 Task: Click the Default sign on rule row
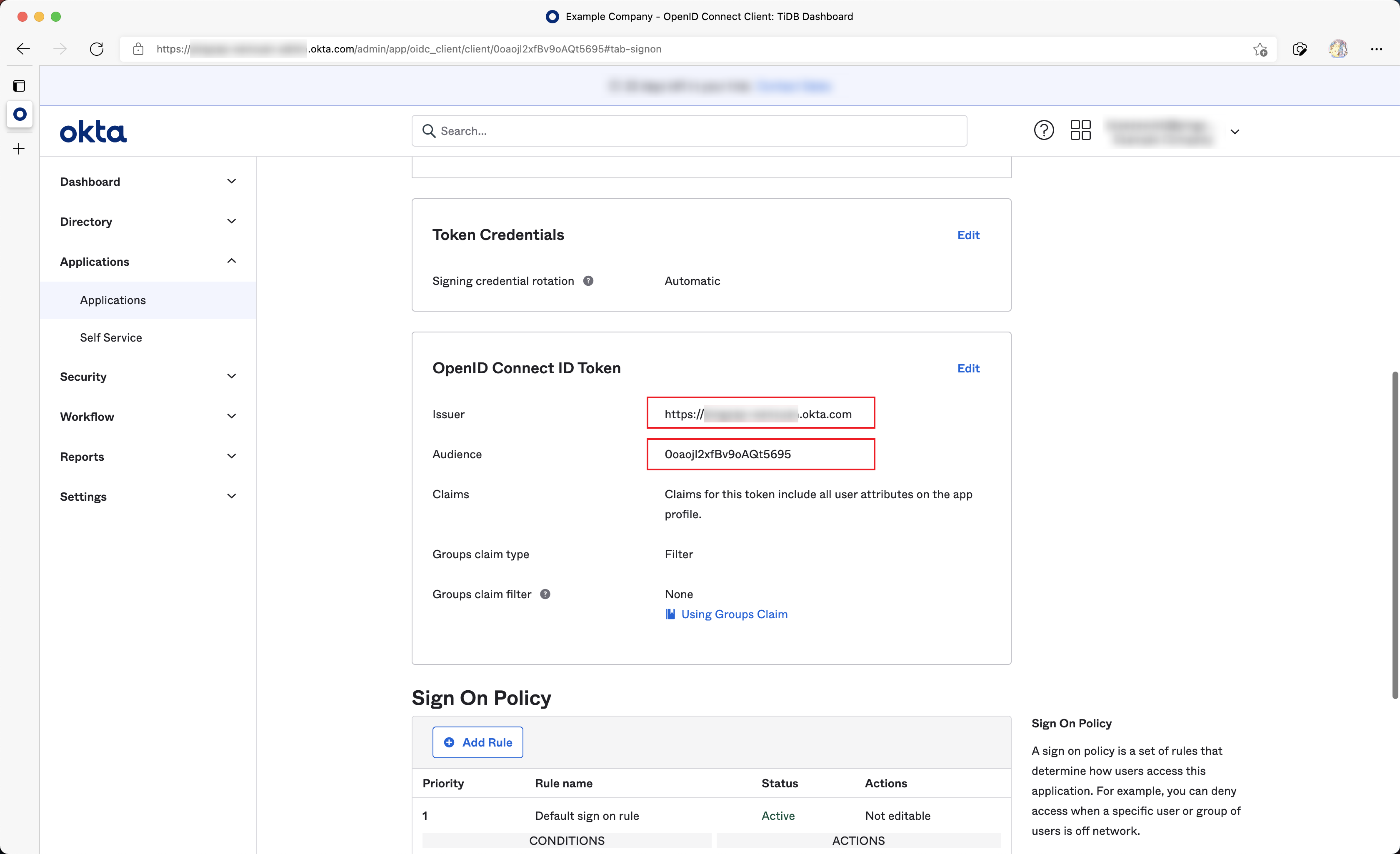[711, 815]
